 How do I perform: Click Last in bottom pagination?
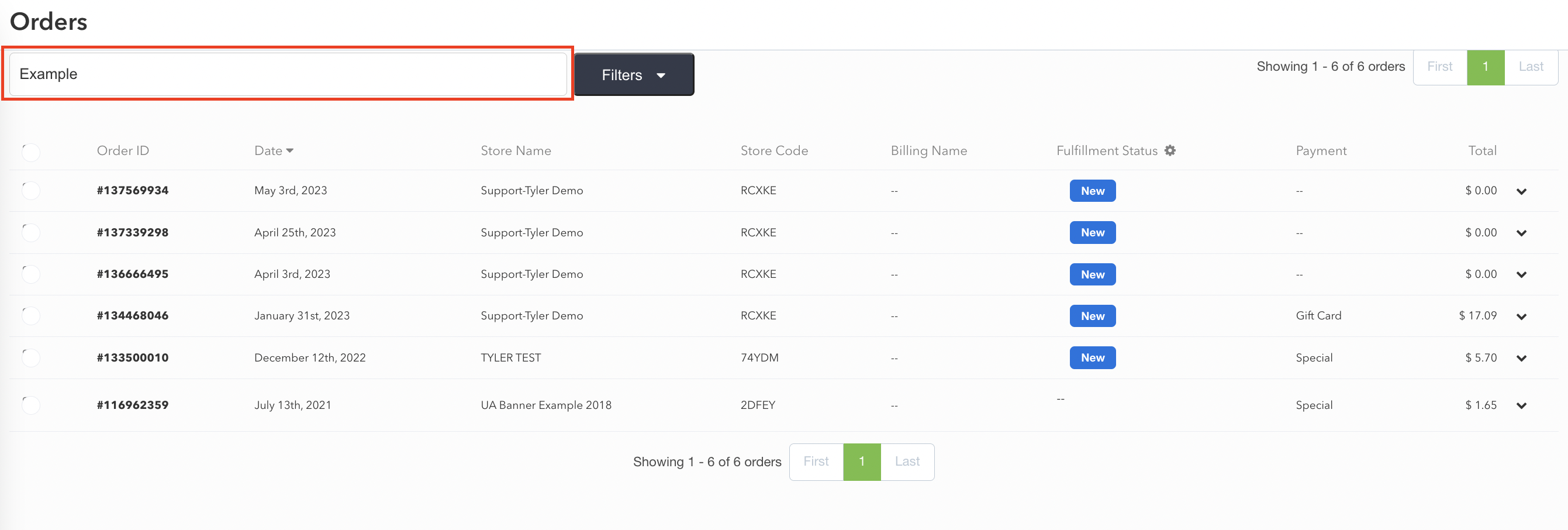point(907,462)
